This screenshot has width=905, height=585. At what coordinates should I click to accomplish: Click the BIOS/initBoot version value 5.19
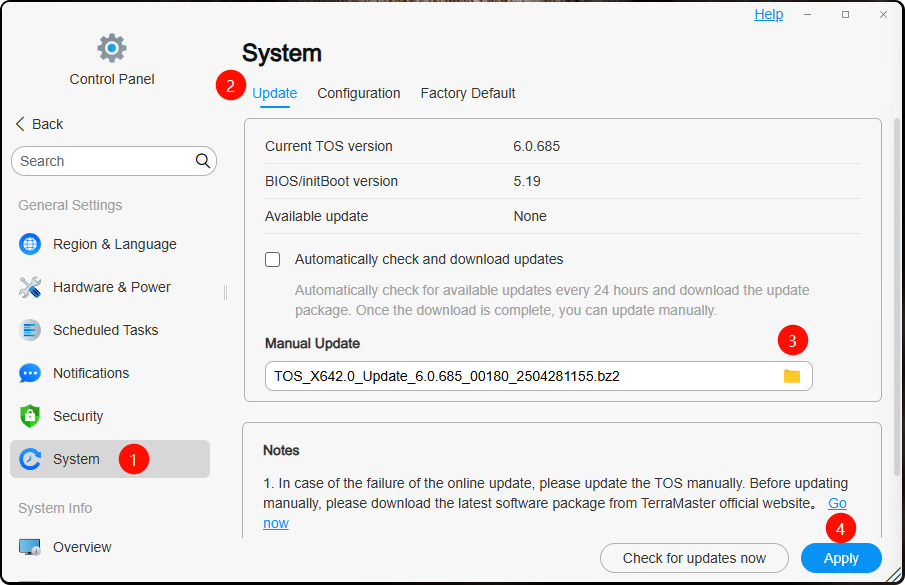coord(527,181)
